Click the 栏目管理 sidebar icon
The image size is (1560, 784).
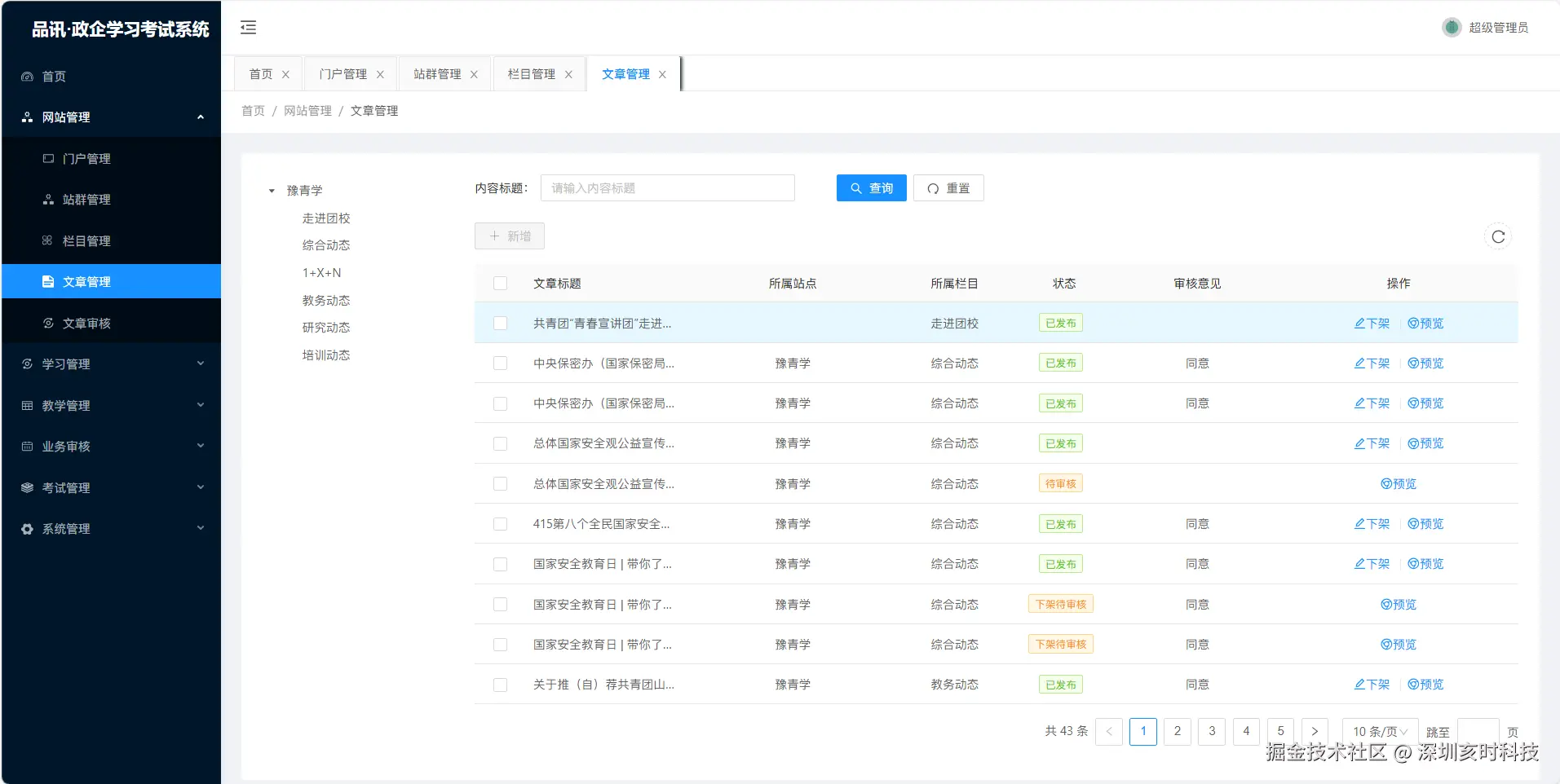(x=47, y=241)
